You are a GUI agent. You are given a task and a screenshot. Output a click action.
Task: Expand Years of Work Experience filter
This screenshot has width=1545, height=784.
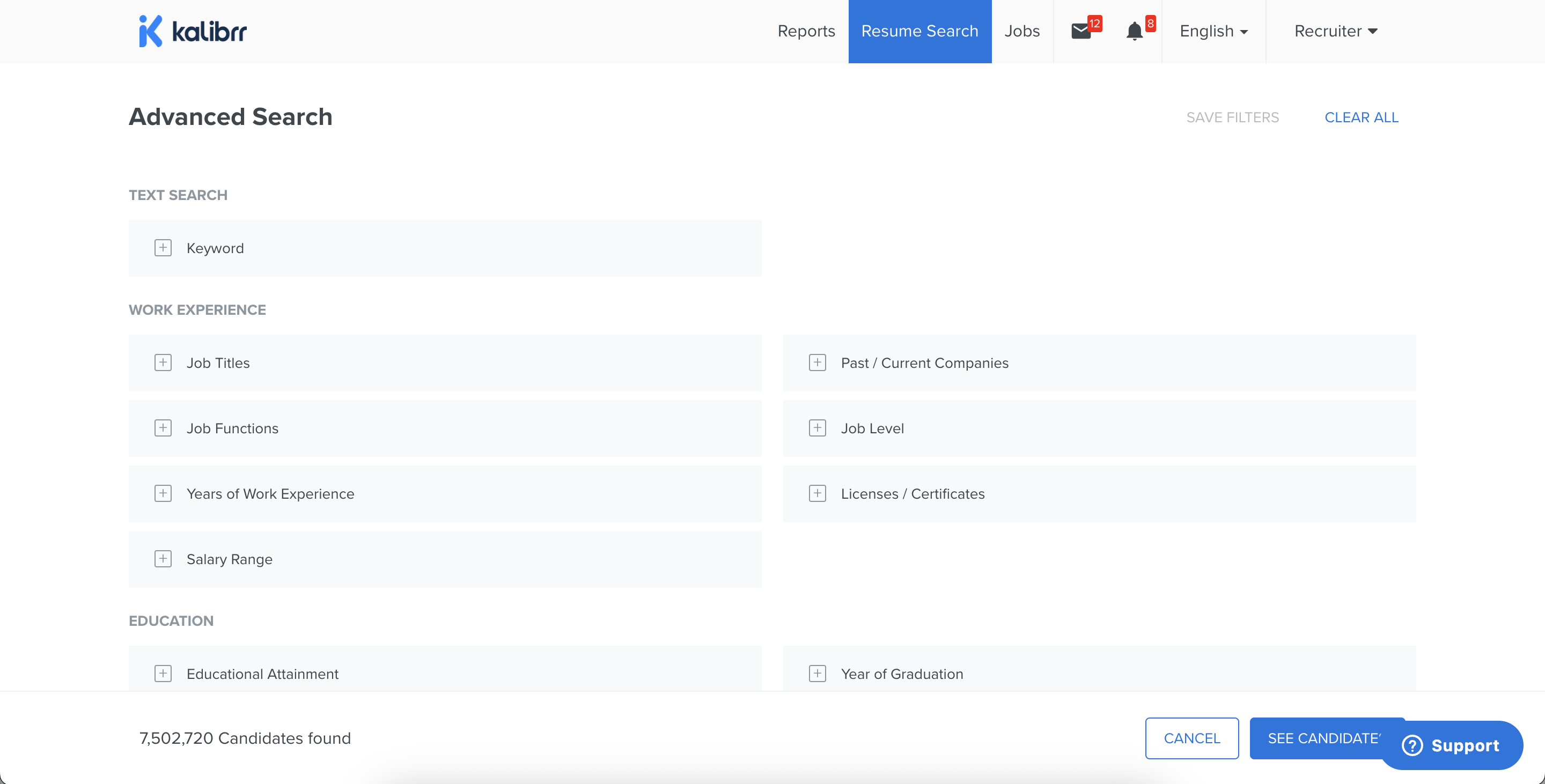(x=163, y=493)
